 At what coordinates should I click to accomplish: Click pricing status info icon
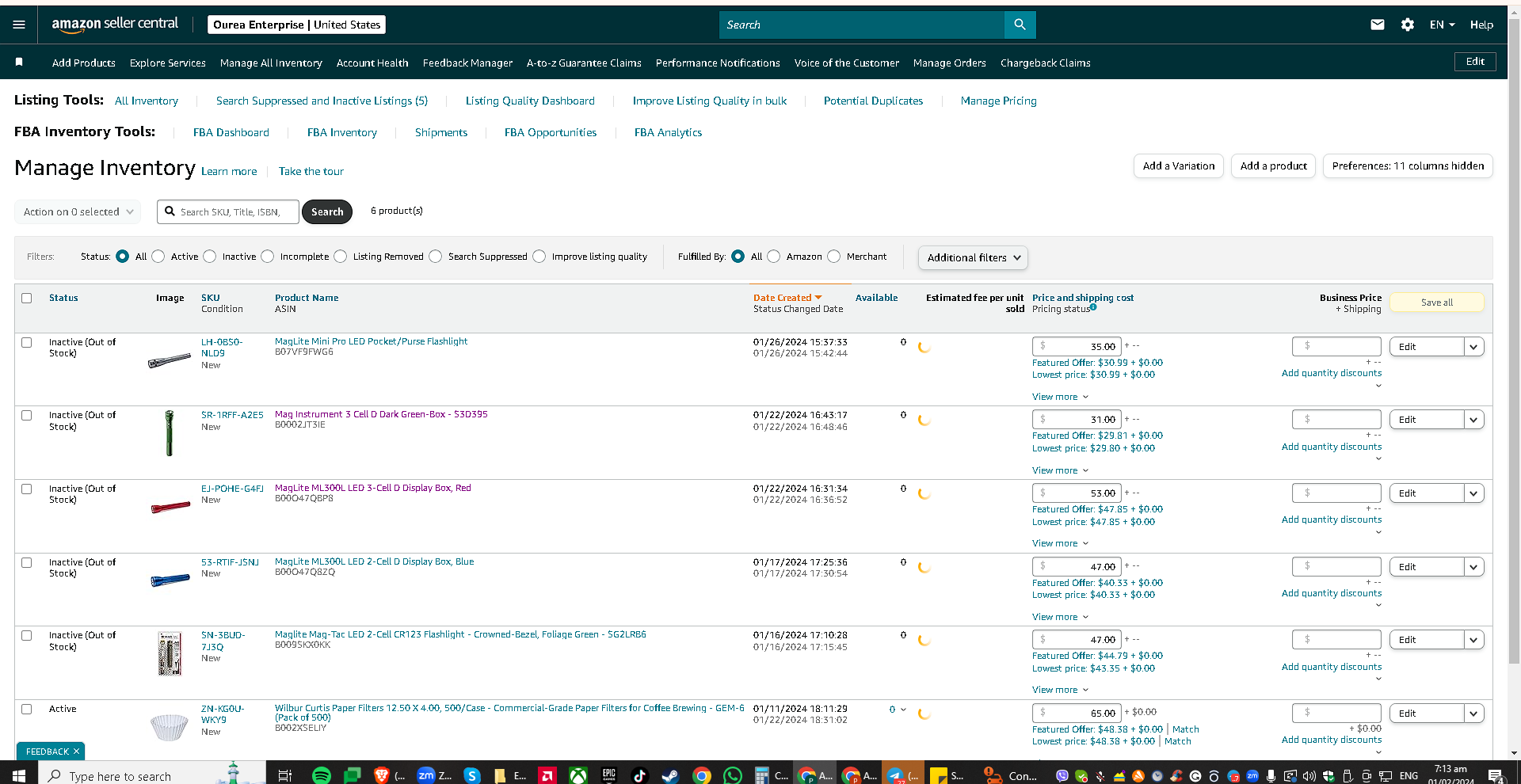1093,307
